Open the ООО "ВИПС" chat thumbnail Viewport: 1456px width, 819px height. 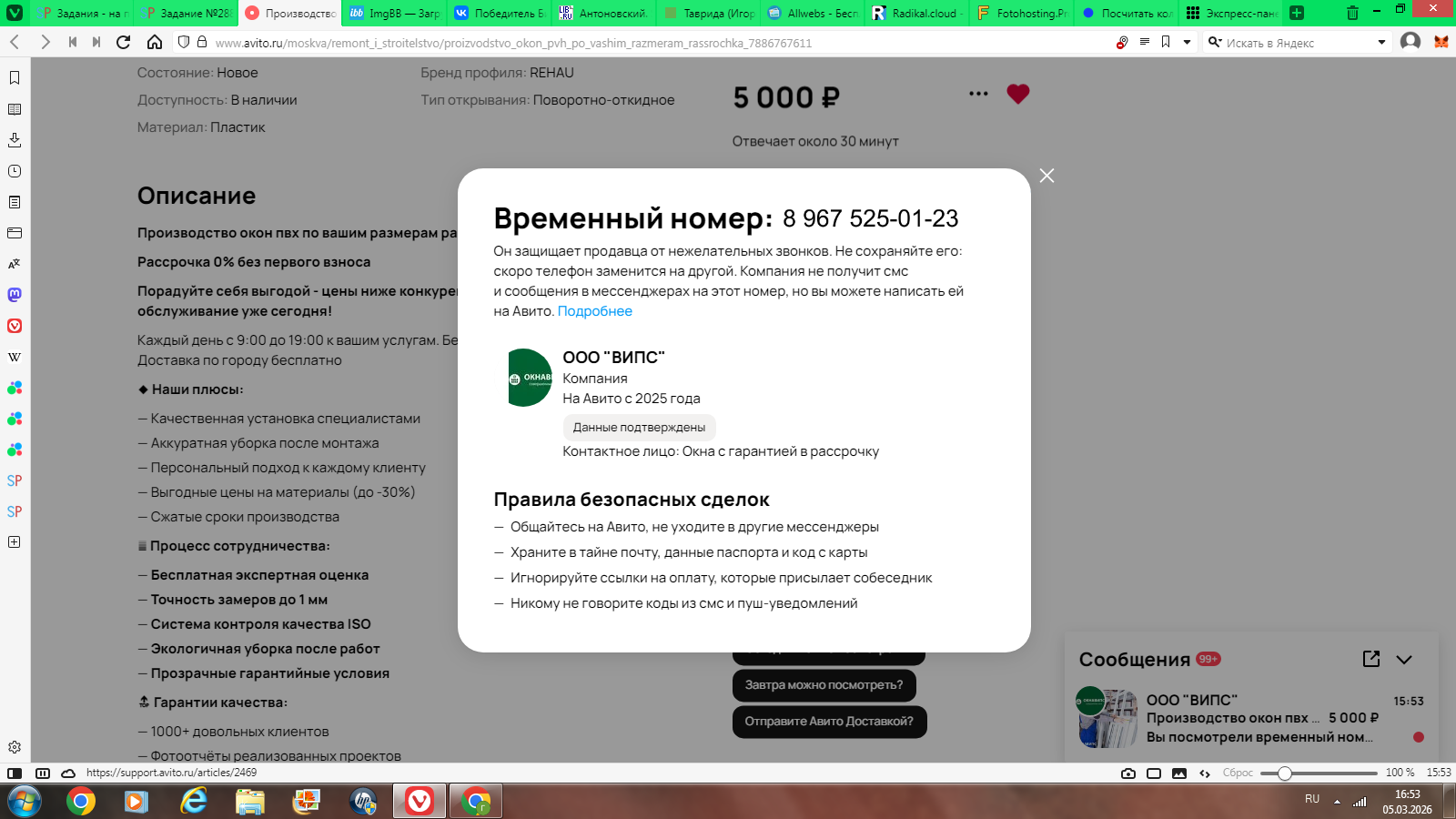pyautogui.click(x=1107, y=718)
